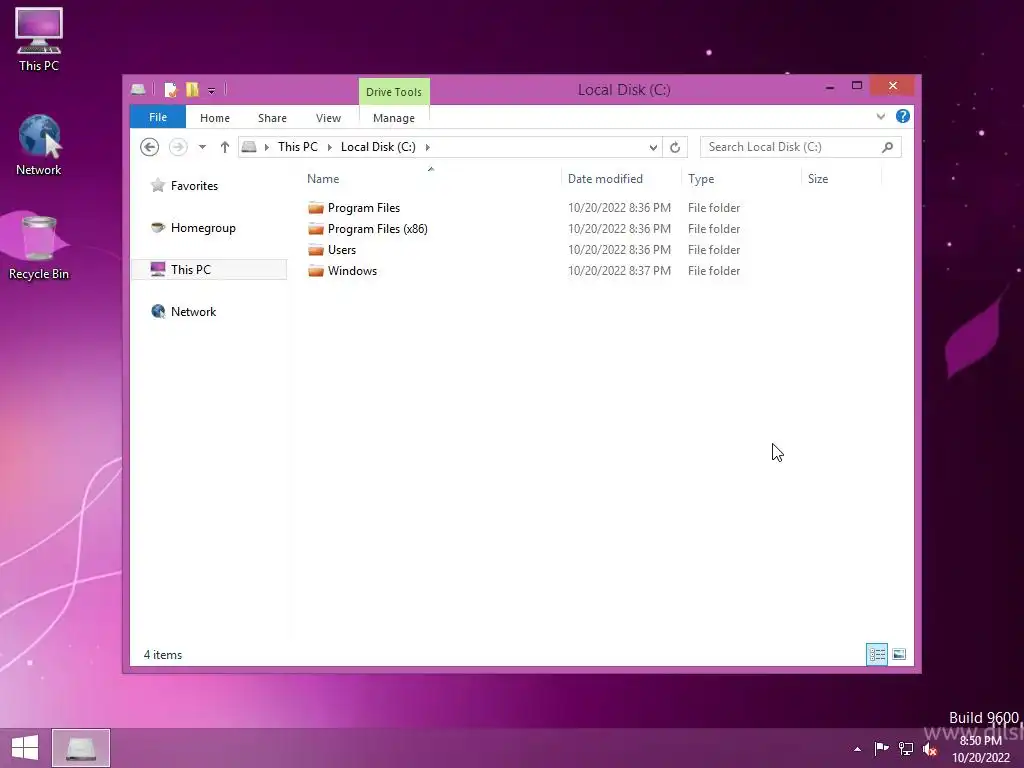Click the network tray icon
Screen dimensions: 1024x768
[906, 748]
